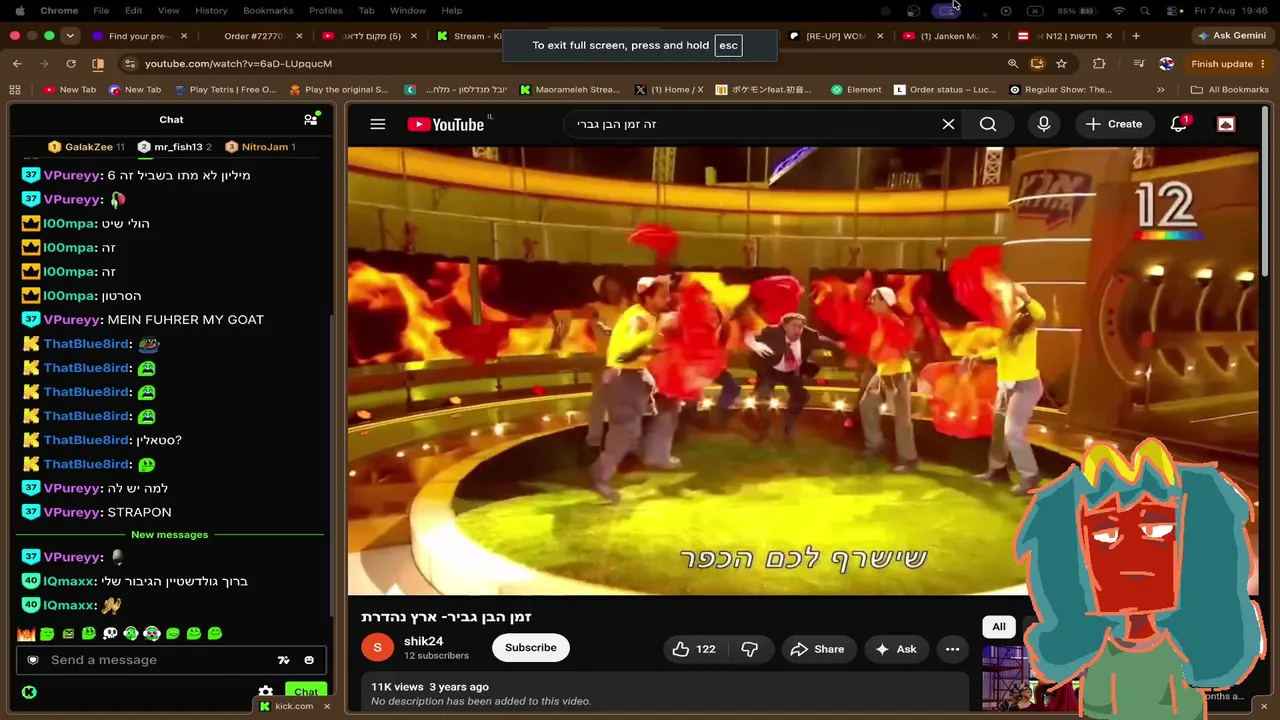Clear the YouTube search text
The image size is (1280, 720).
pos(948,124)
